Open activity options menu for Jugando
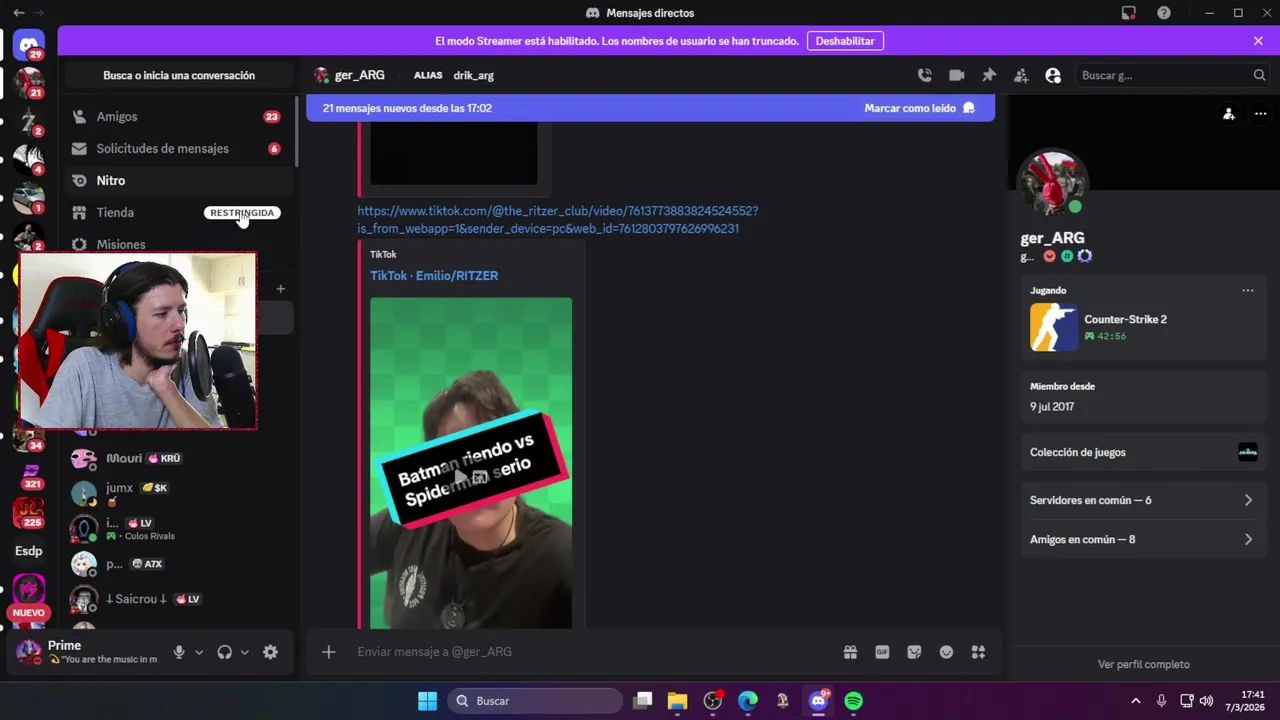 click(x=1248, y=291)
